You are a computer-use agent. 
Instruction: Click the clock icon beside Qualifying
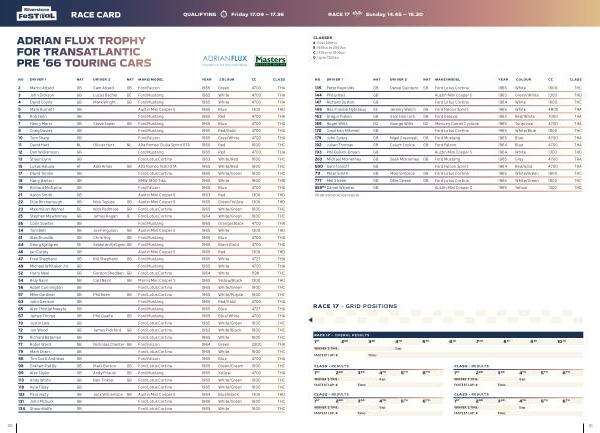pyautogui.click(x=224, y=14)
